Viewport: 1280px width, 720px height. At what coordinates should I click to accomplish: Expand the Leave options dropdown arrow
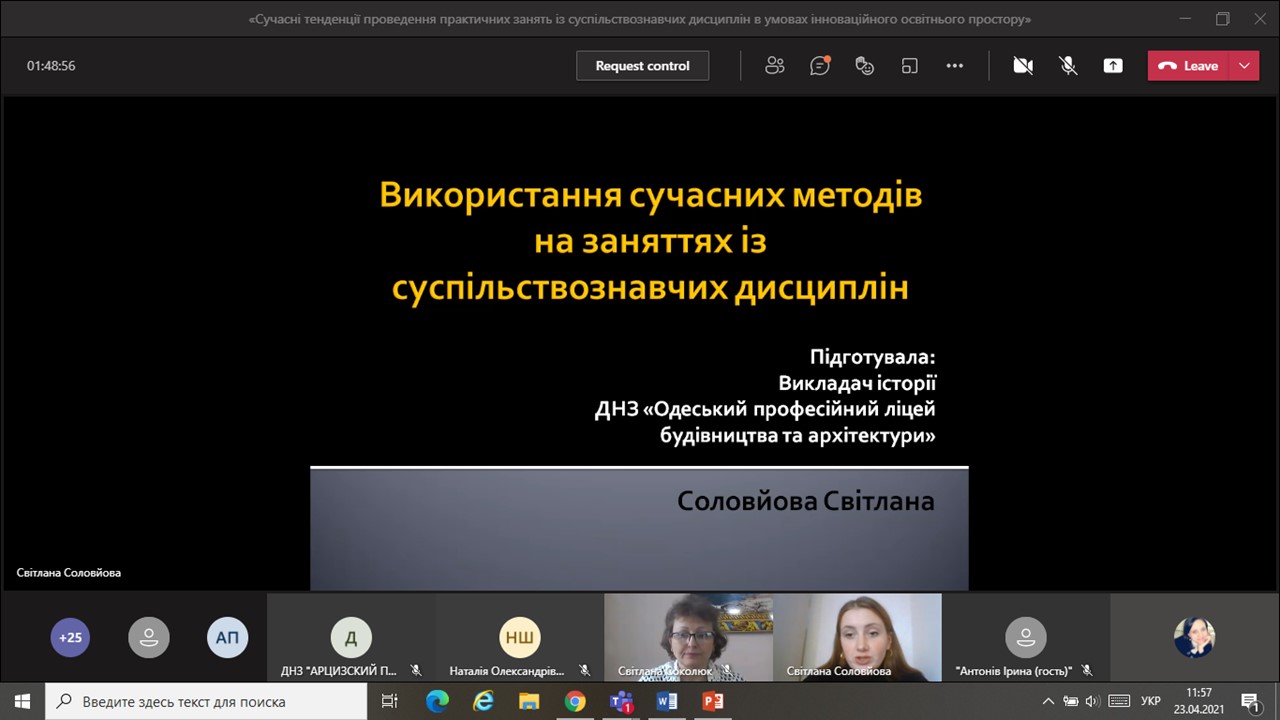[x=1244, y=66]
